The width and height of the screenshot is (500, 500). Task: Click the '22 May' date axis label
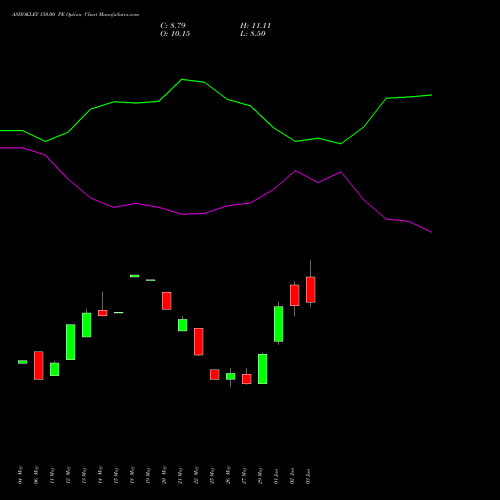click(x=196, y=475)
